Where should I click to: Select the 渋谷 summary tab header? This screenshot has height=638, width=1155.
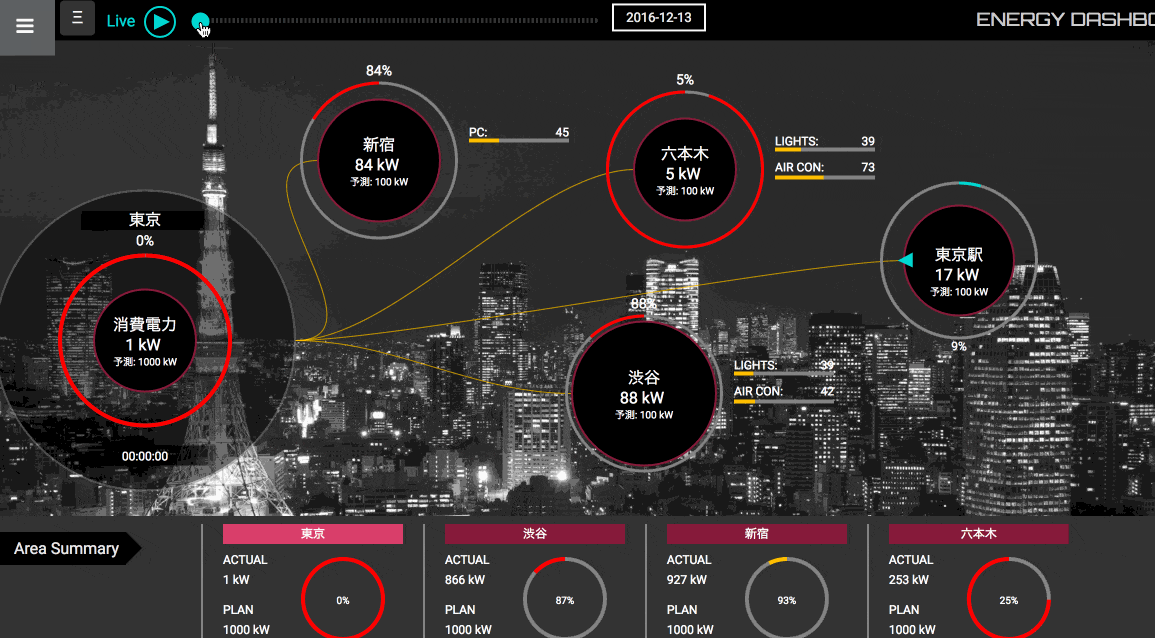click(535, 534)
